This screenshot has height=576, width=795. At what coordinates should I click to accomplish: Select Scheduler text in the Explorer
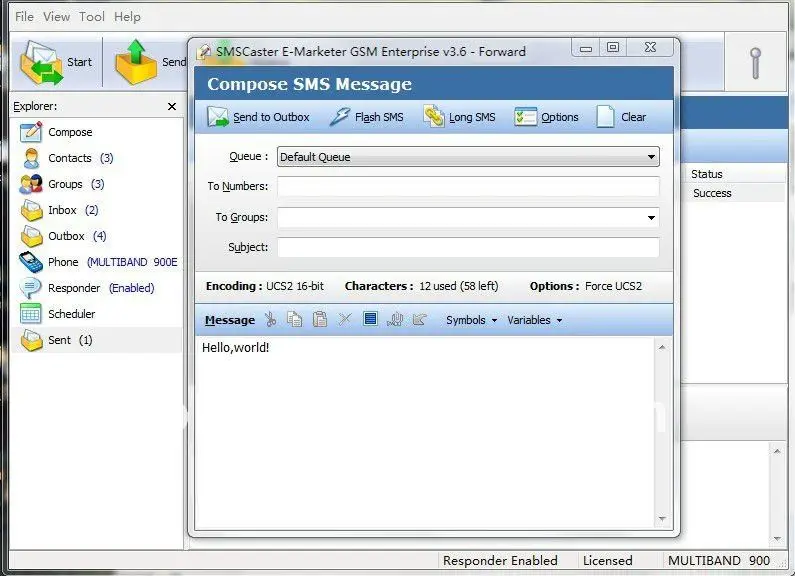coord(71,314)
